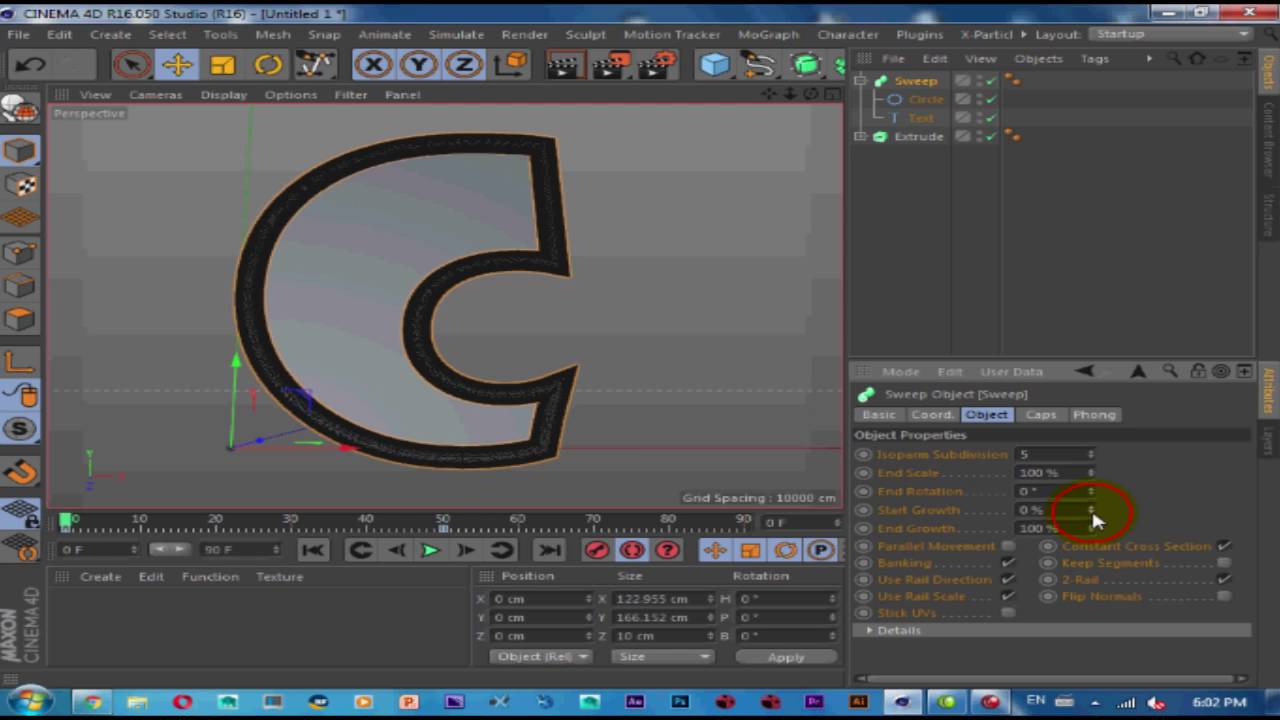Click the timeline ruler at frame 50

pyautogui.click(x=442, y=522)
